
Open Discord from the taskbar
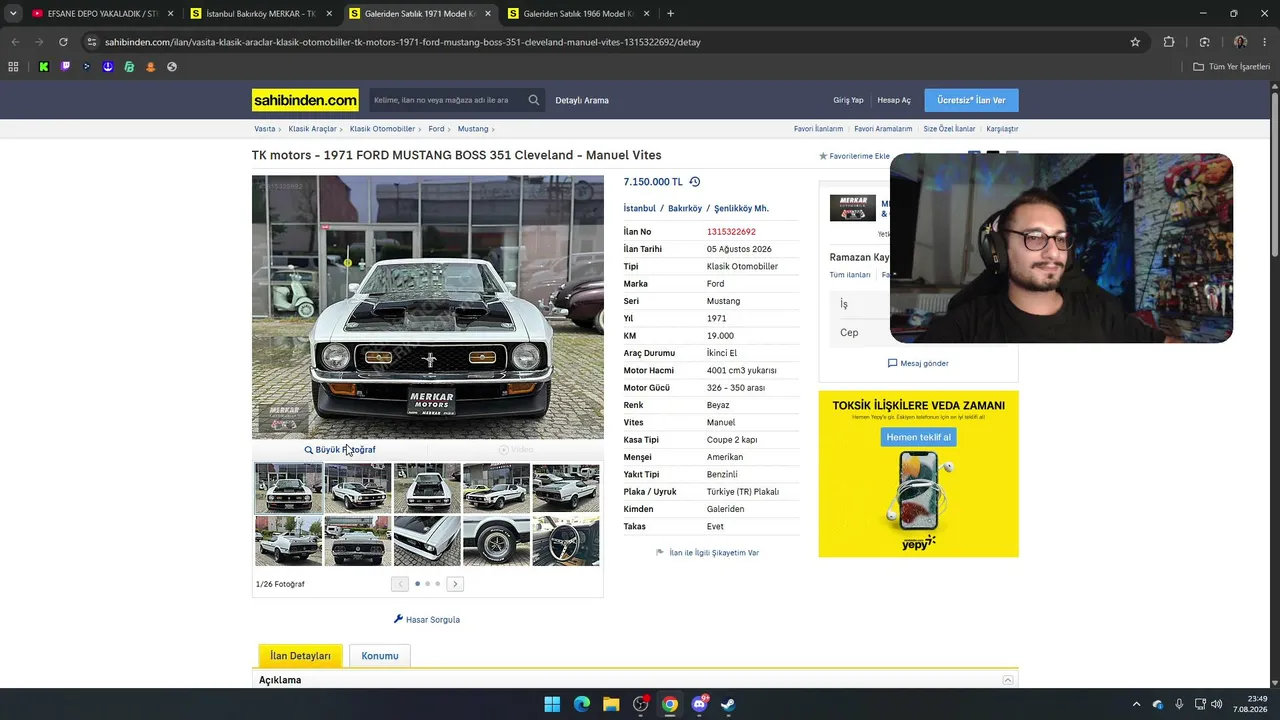pos(699,704)
